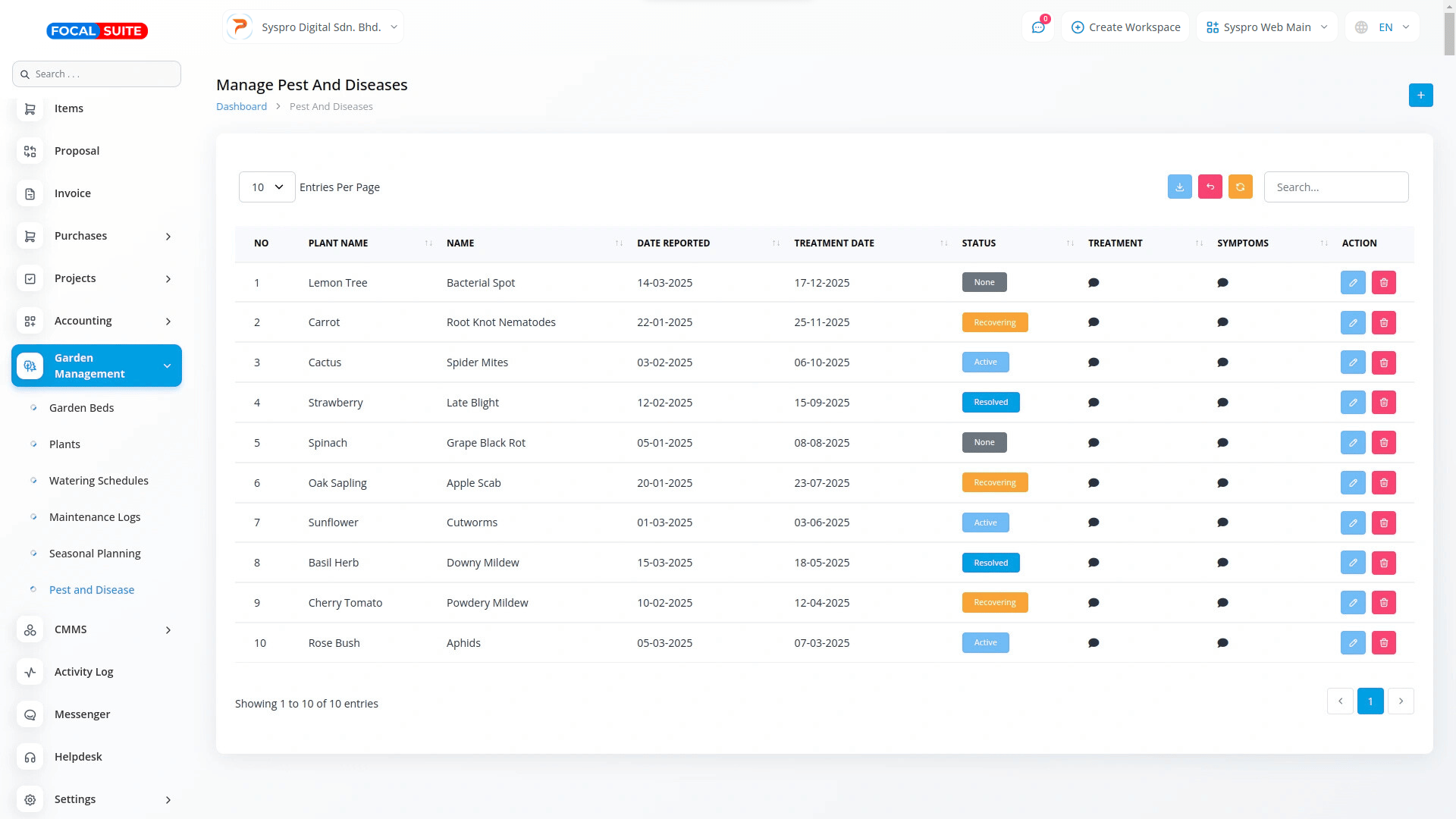Click Dashboard breadcrumb link
Image resolution: width=1456 pixels, height=819 pixels.
click(241, 106)
